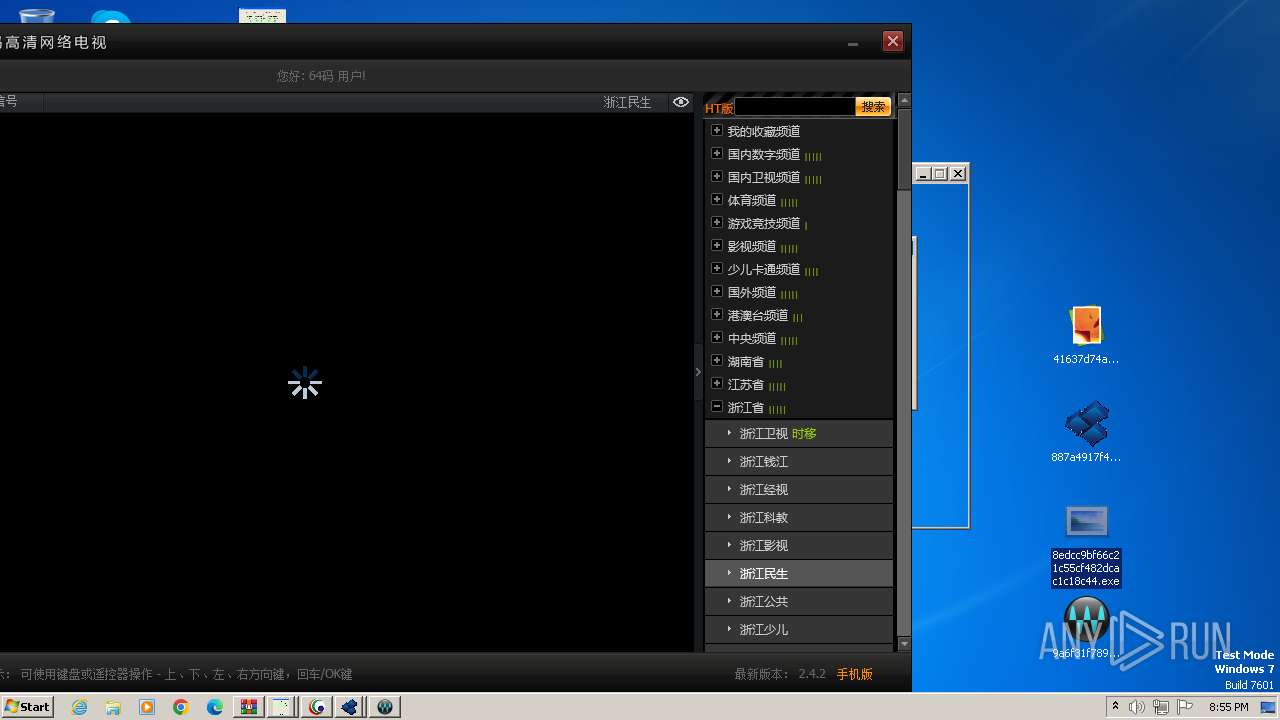Screen dimensions: 1280x720
Task: Expand the 国外频道 group
Action: click(717, 292)
